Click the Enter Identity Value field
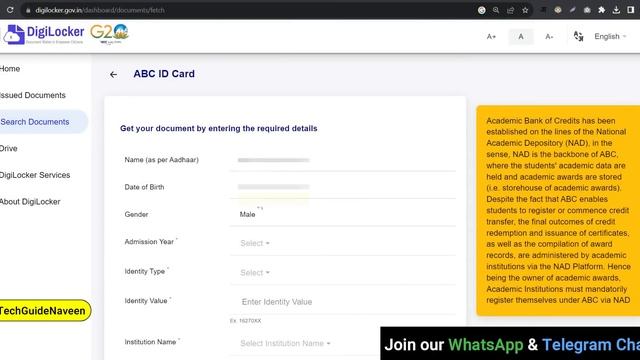The width and height of the screenshot is (640, 360). 343,302
